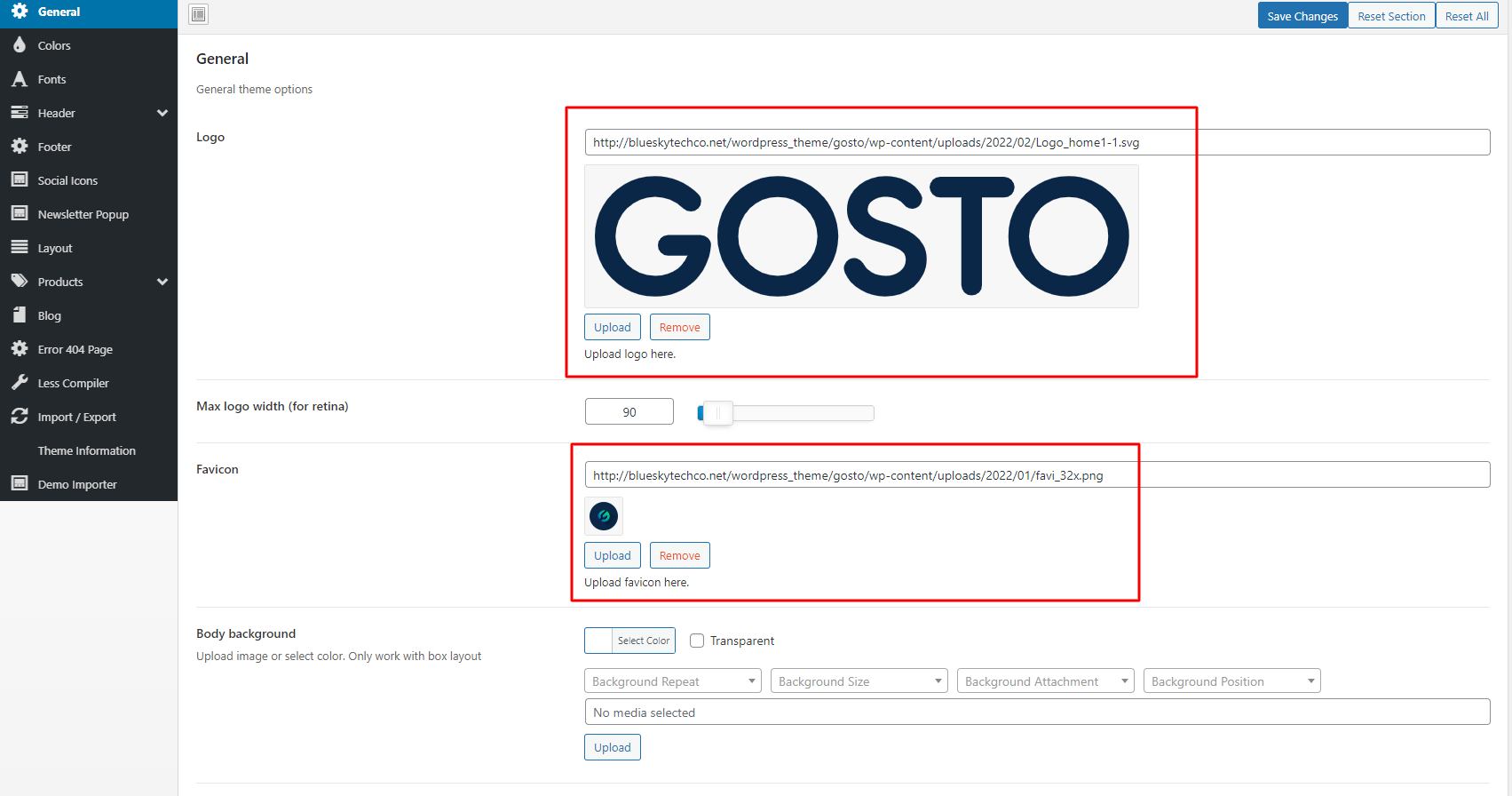
Task: Click the max logo width number field
Action: pos(629,412)
